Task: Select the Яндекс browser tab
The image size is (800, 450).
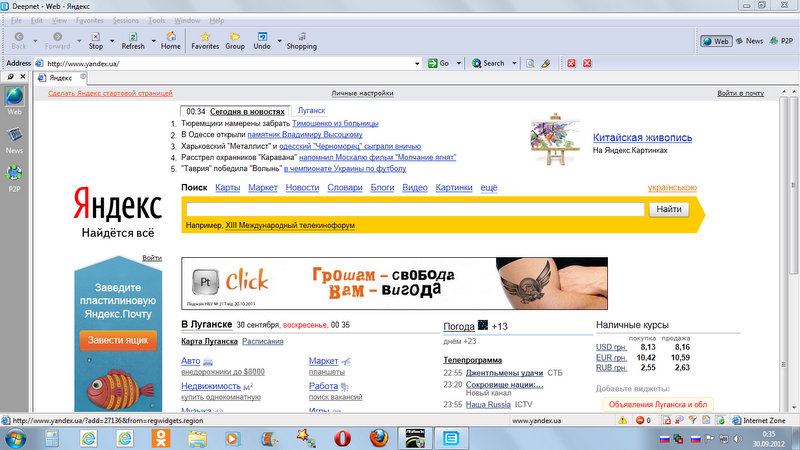Action: coord(60,78)
